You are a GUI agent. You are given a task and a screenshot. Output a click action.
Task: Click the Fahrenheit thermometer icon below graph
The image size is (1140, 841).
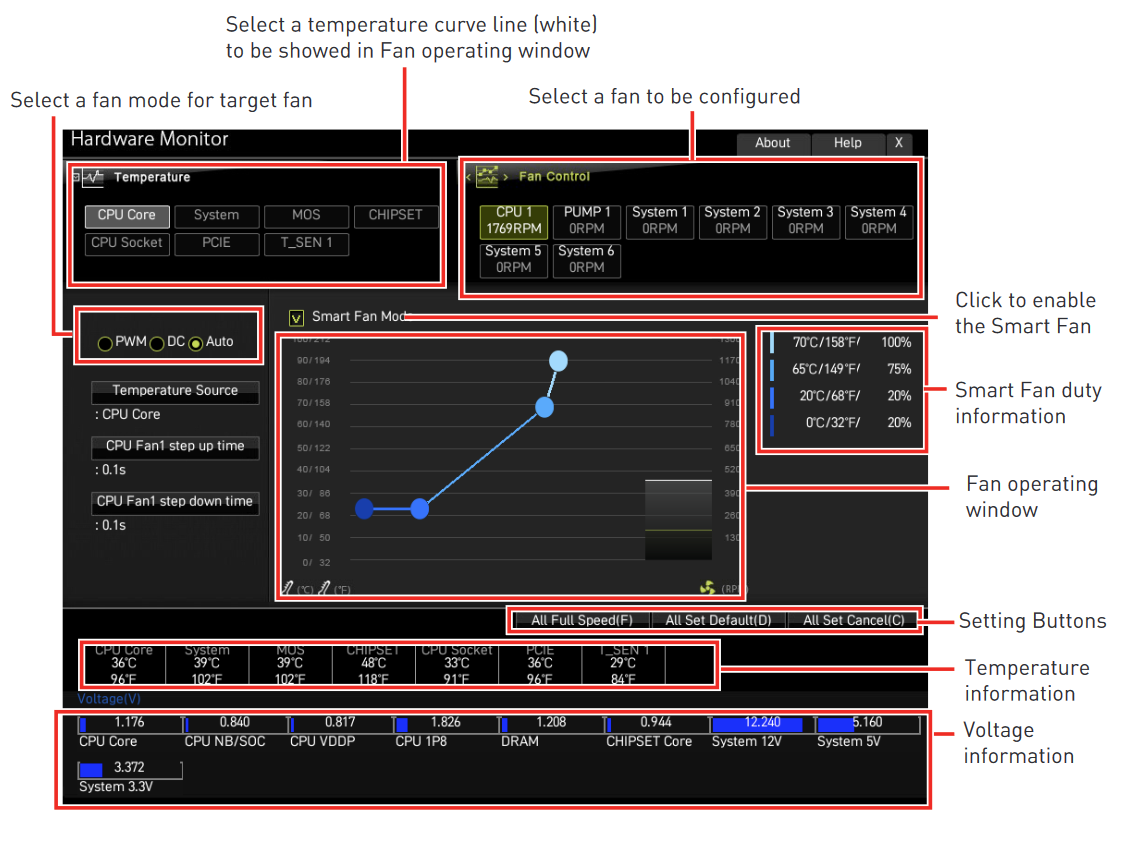click(324, 587)
